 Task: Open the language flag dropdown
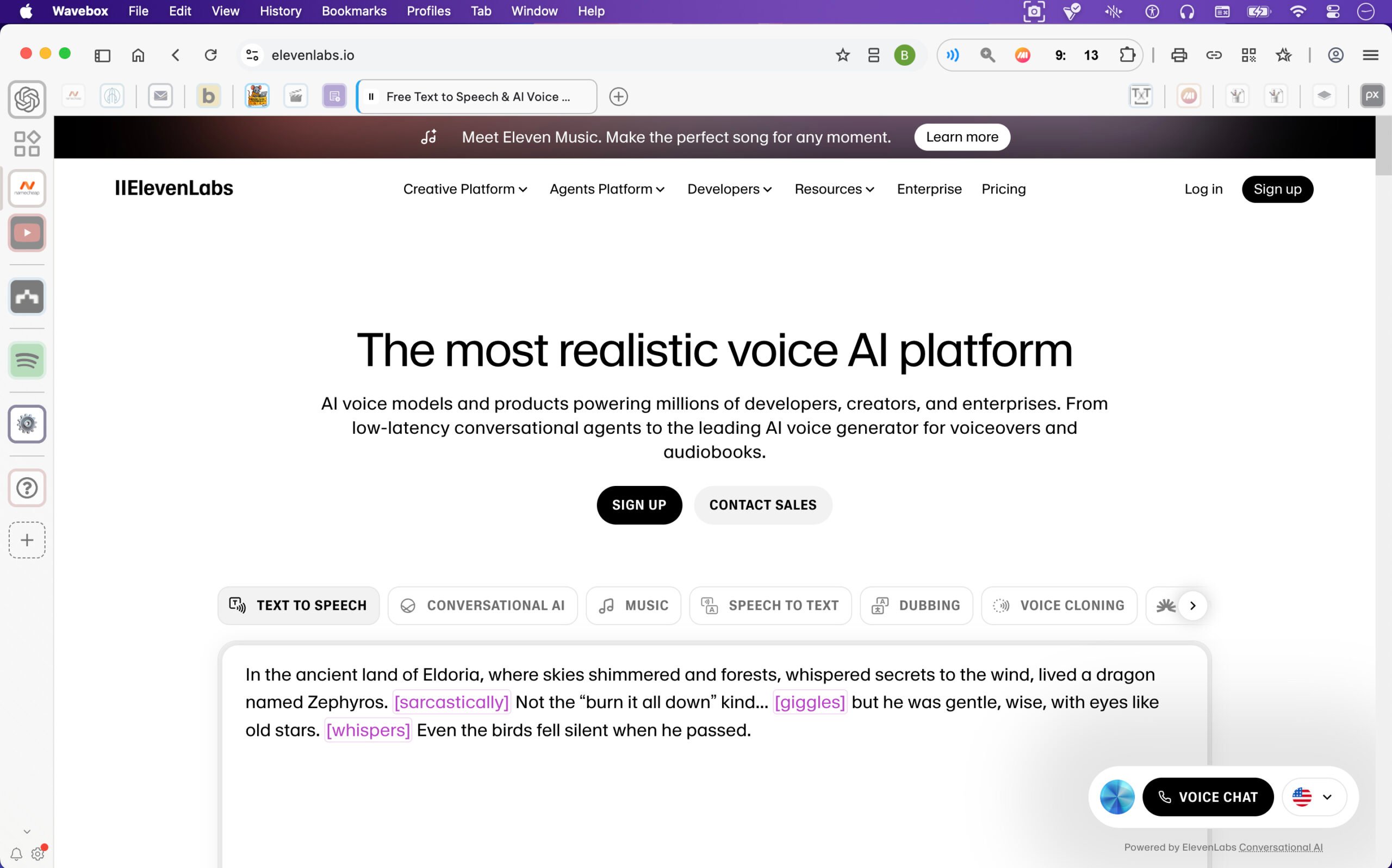tap(1313, 797)
